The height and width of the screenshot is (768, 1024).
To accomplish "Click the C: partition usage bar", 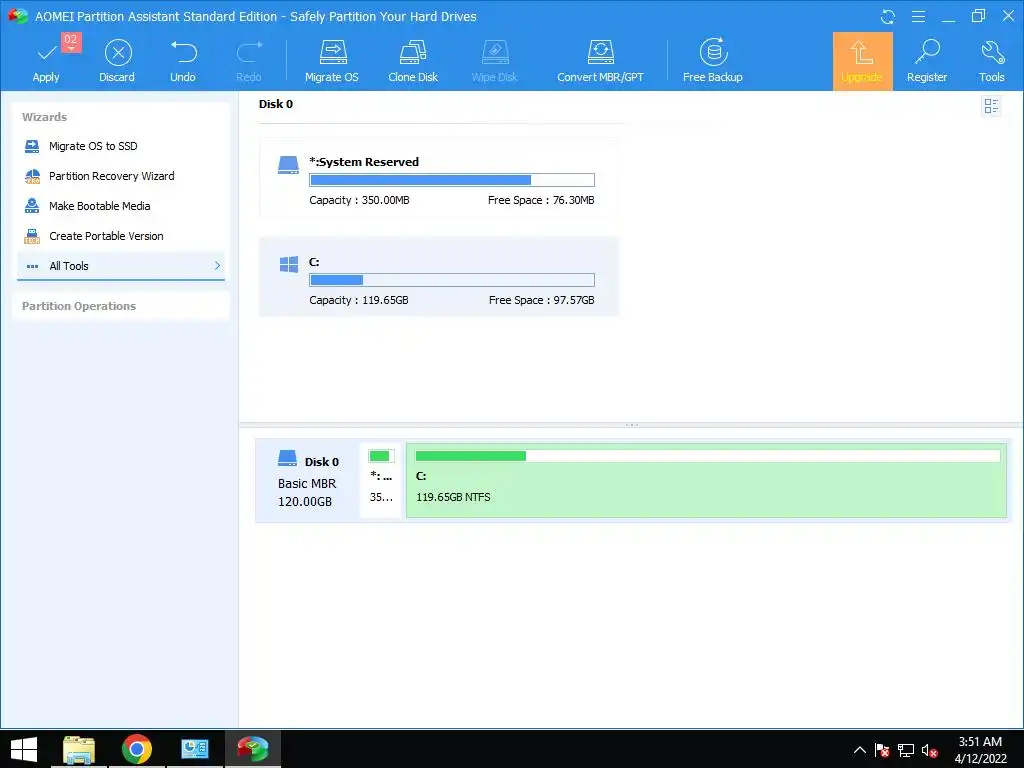I will click(452, 280).
